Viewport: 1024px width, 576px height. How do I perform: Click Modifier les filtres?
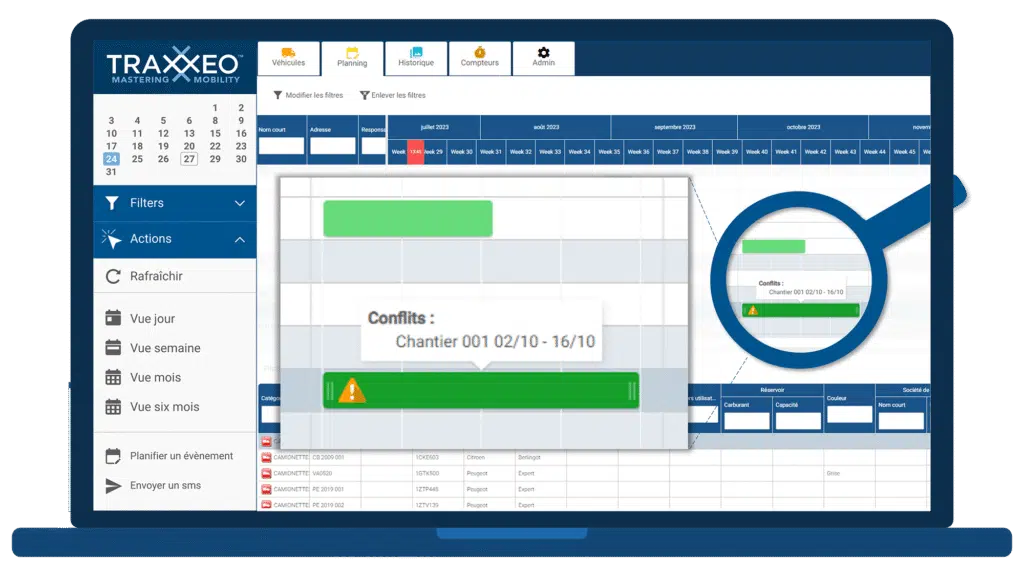pyautogui.click(x=314, y=95)
